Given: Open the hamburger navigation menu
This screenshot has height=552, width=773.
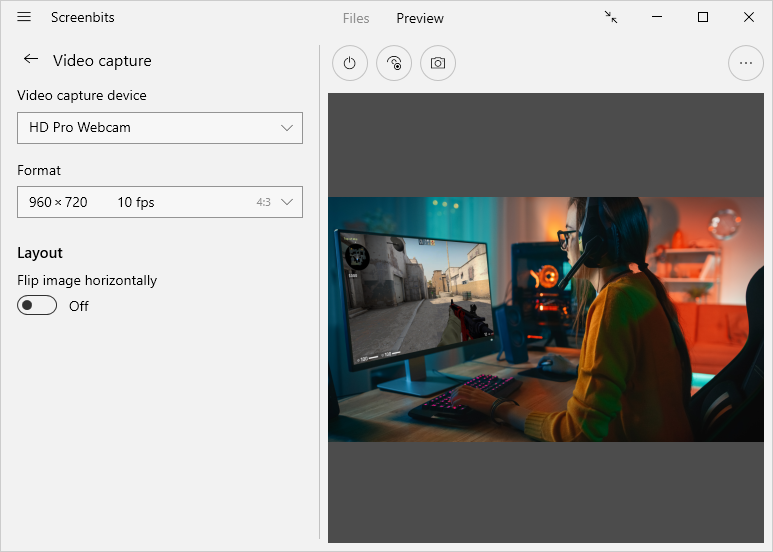Looking at the screenshot, I should point(24,17).
